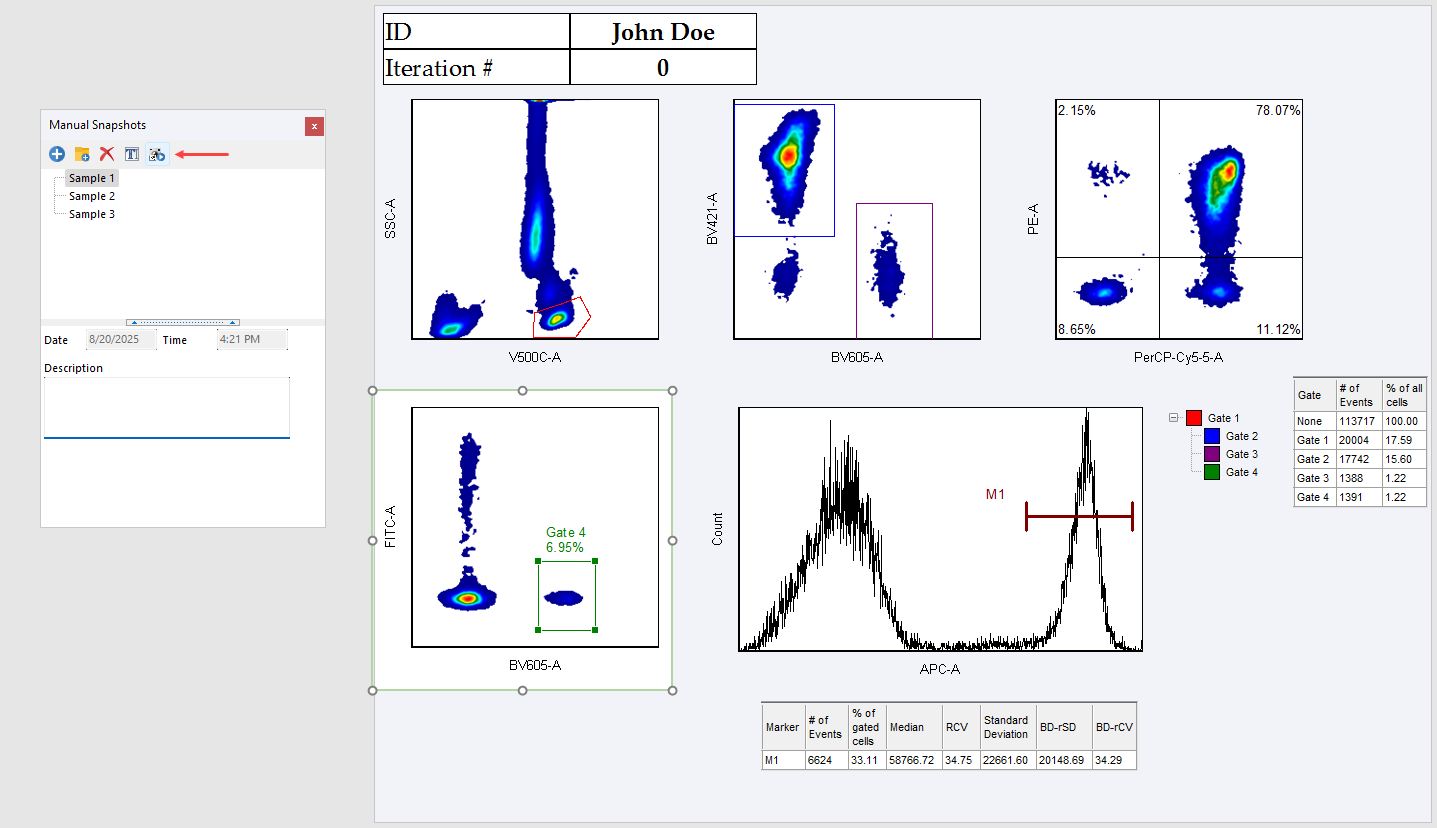Image resolution: width=1437 pixels, height=828 pixels.
Task: Click the panel splitter above Date field
Action: pyautogui.click(x=183, y=322)
